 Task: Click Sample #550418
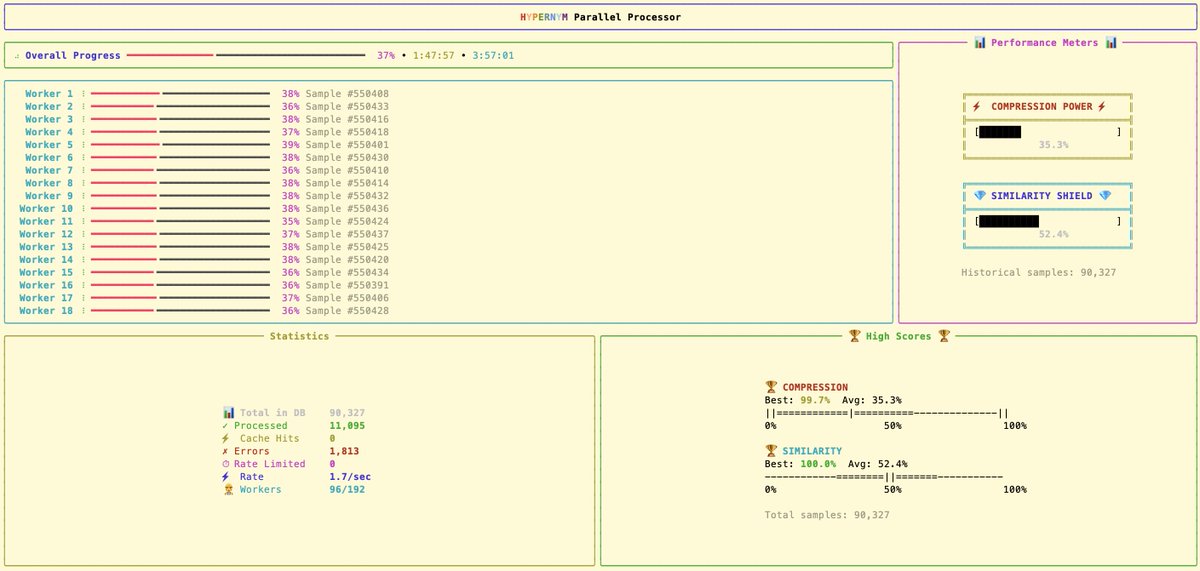click(347, 132)
